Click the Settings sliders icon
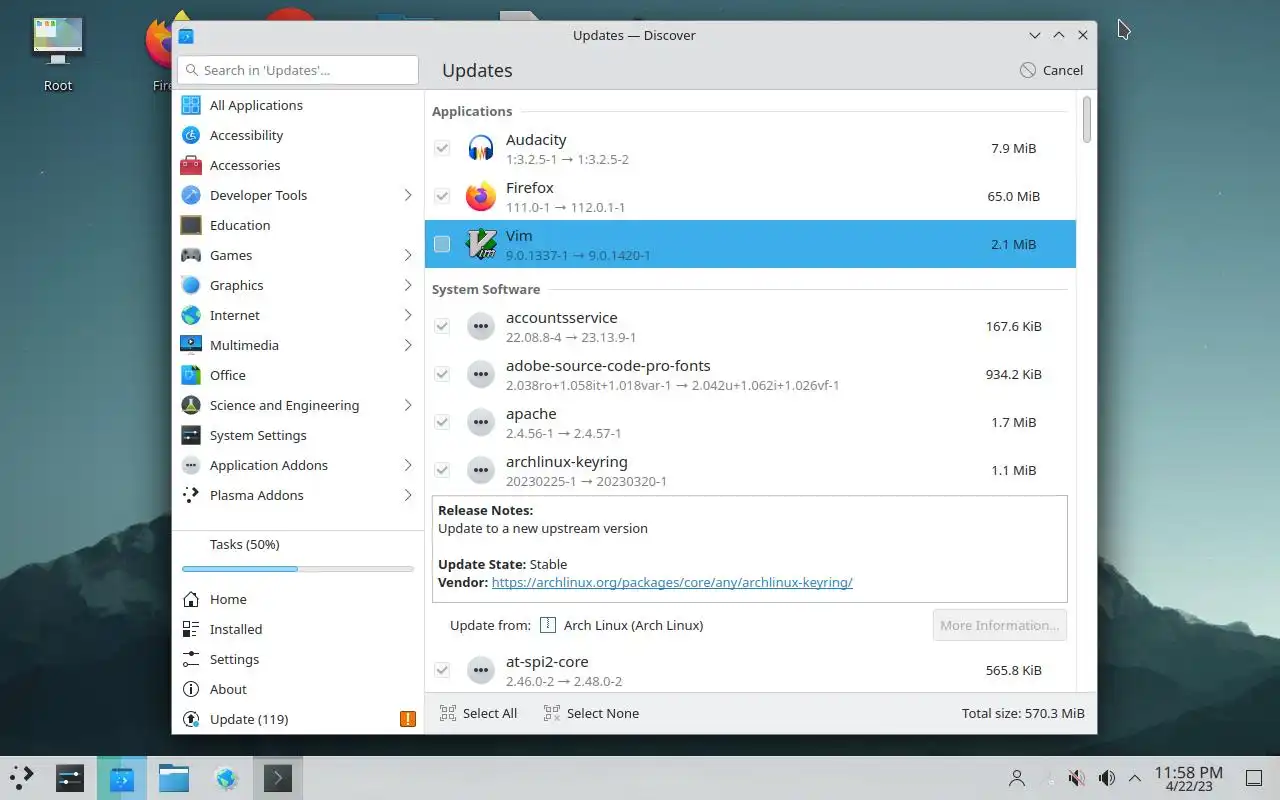 tap(191, 659)
